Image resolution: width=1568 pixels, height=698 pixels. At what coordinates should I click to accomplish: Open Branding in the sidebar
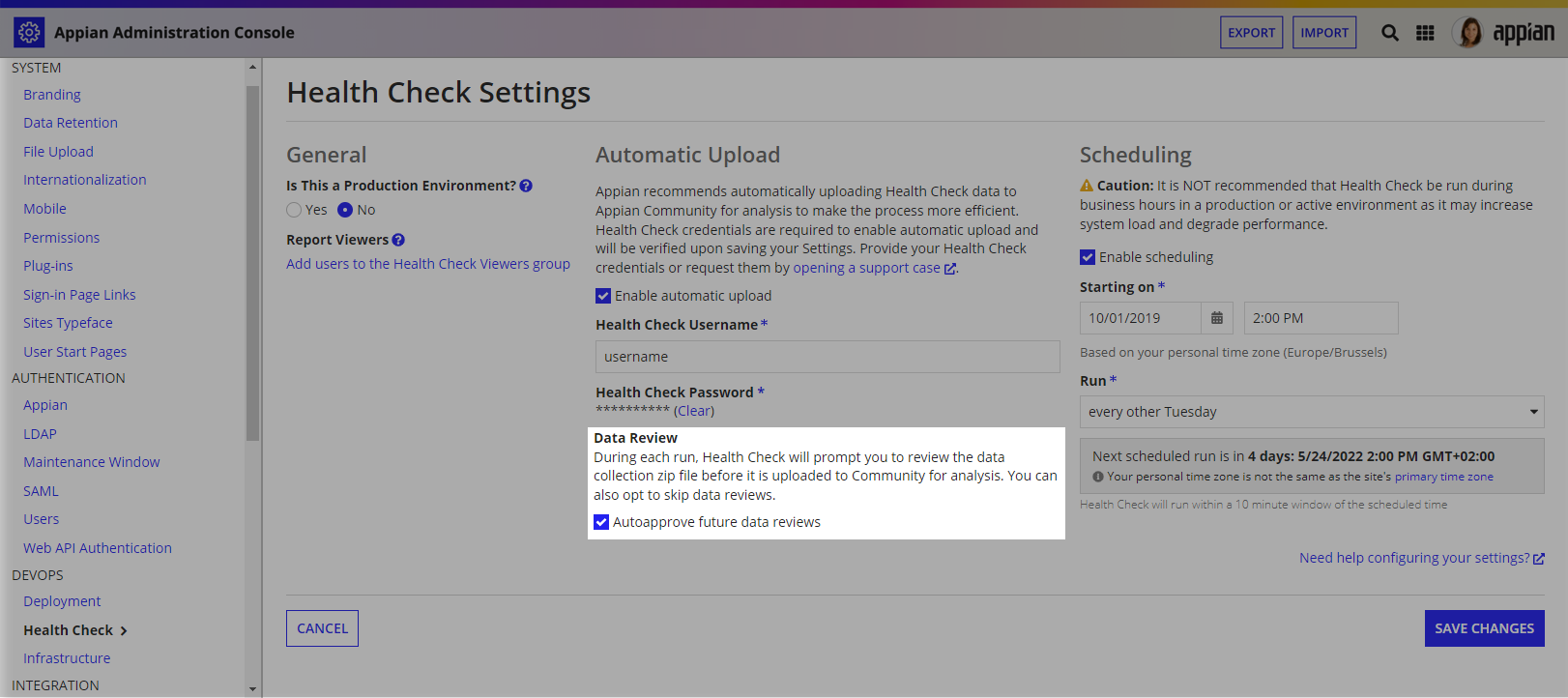52,95
